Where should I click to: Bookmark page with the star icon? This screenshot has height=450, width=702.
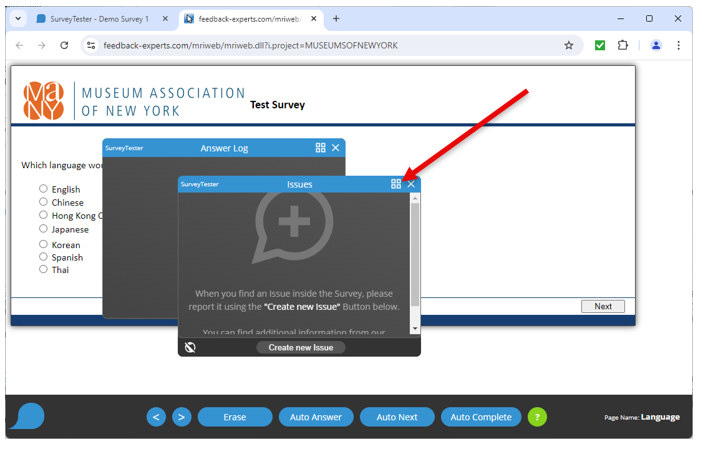(x=569, y=45)
